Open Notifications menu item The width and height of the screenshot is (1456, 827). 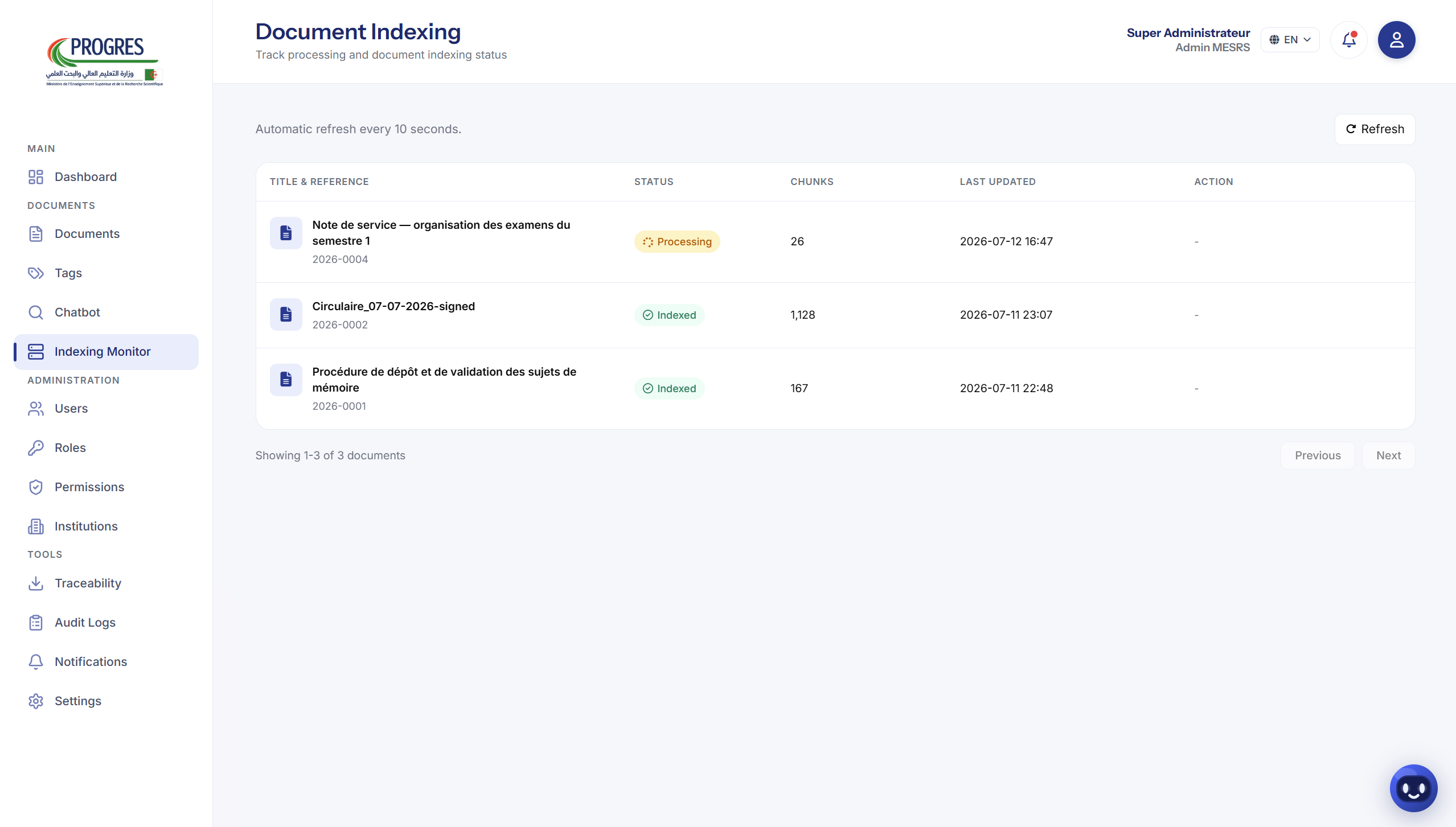(x=106, y=662)
